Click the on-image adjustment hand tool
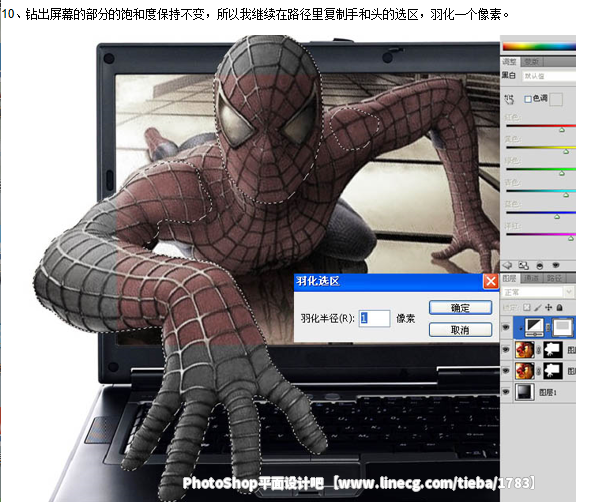 [509, 99]
